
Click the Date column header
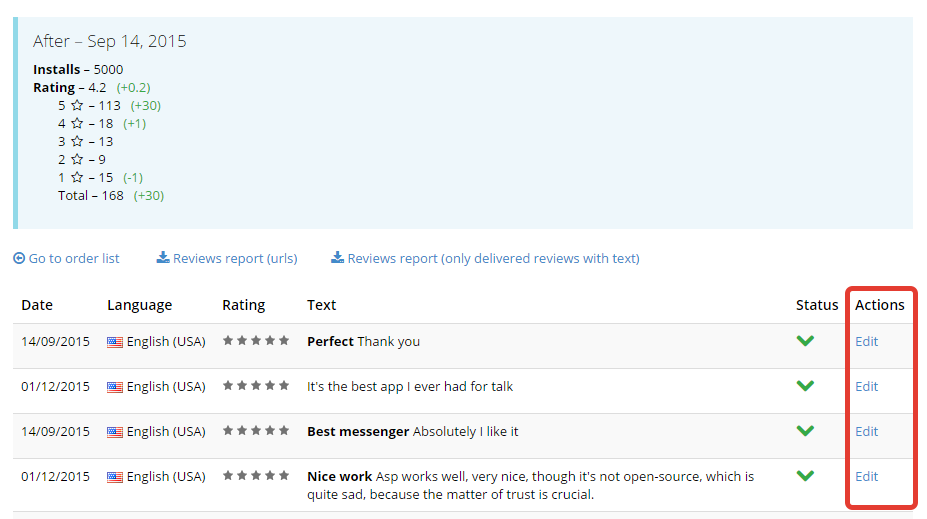[x=37, y=305]
